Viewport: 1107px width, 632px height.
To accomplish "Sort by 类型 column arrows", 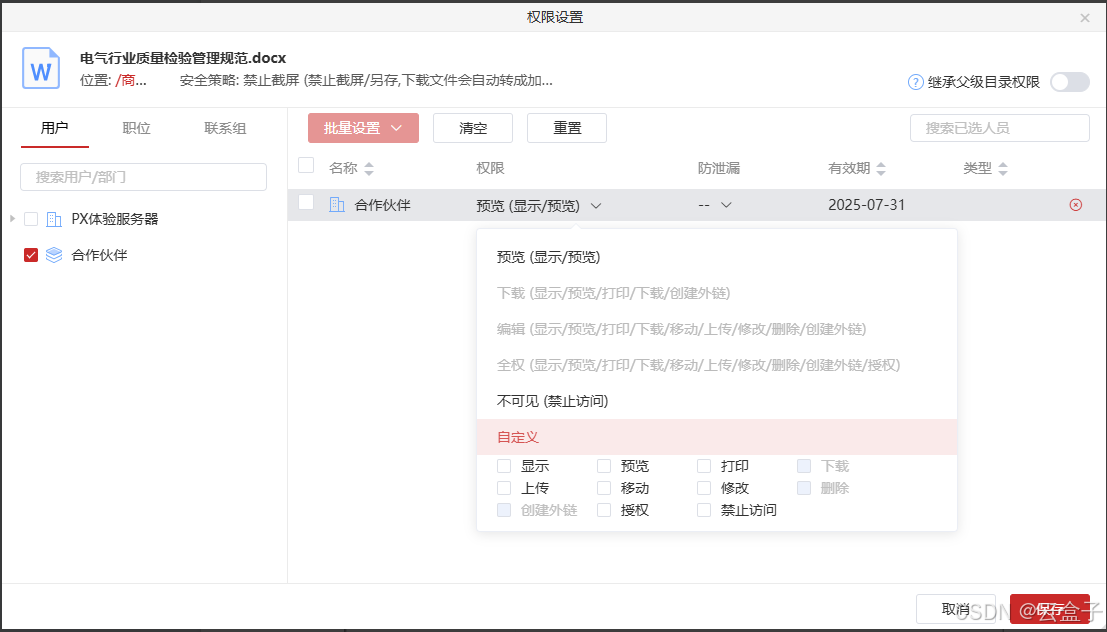I will (x=1003, y=169).
